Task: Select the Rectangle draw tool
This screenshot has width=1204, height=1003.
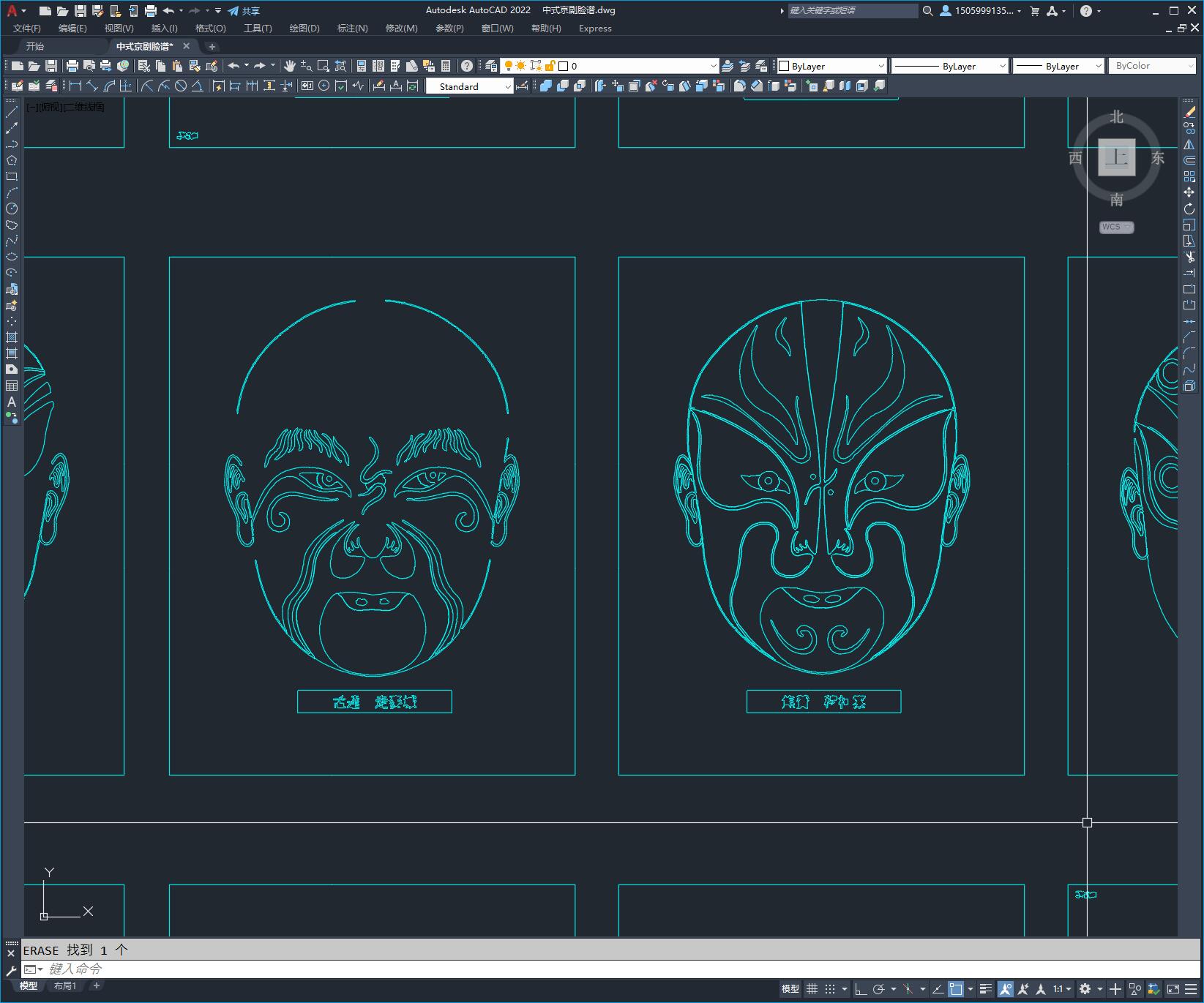Action: [x=12, y=176]
